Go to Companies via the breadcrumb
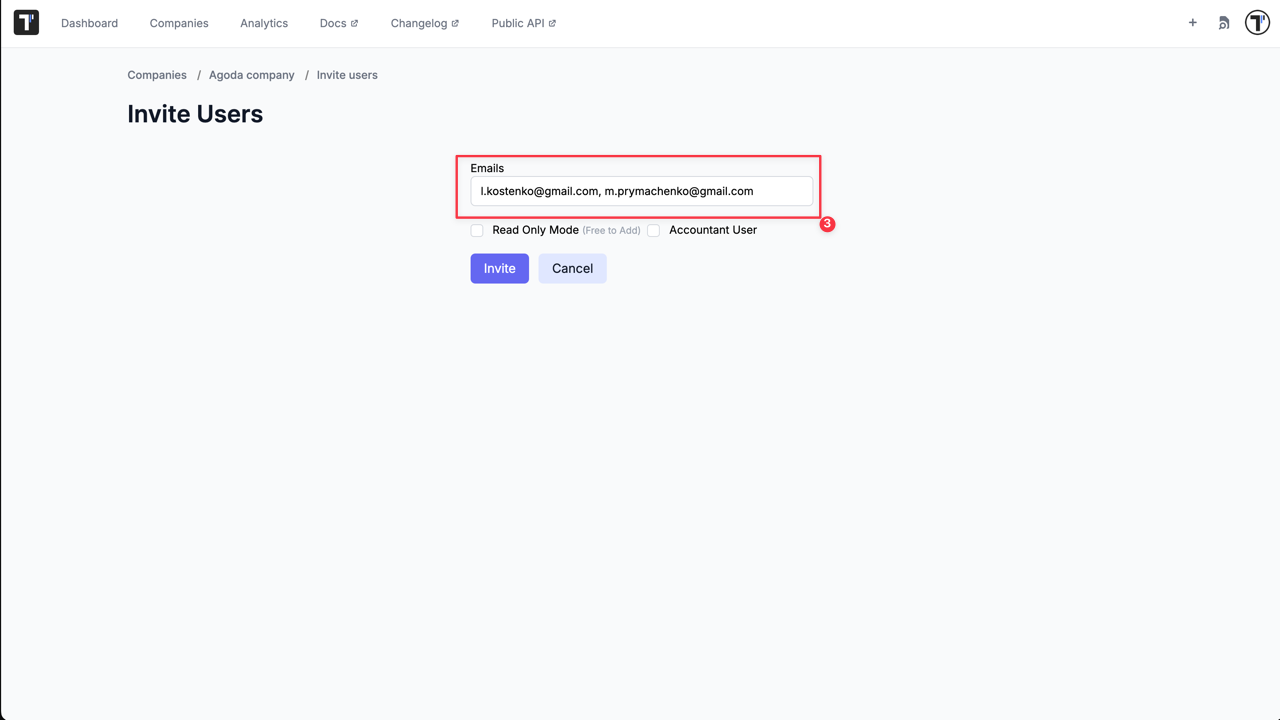This screenshot has height=720, width=1280. coord(157,75)
